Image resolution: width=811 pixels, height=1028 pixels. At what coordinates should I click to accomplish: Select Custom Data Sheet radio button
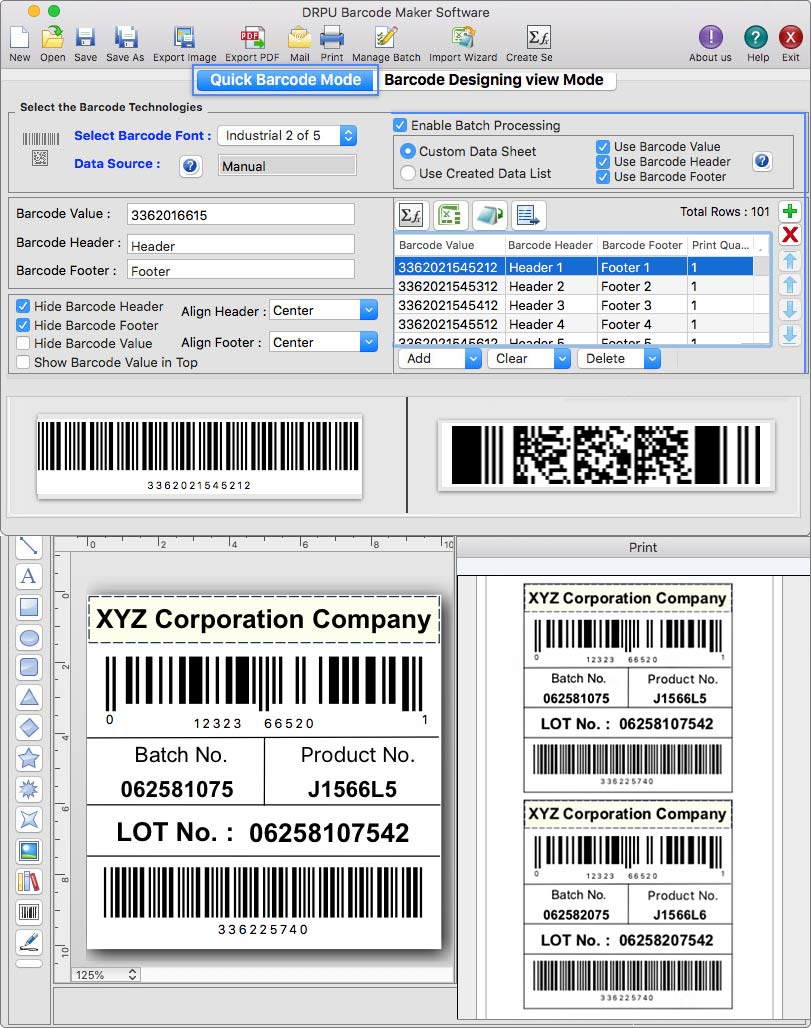[407, 151]
